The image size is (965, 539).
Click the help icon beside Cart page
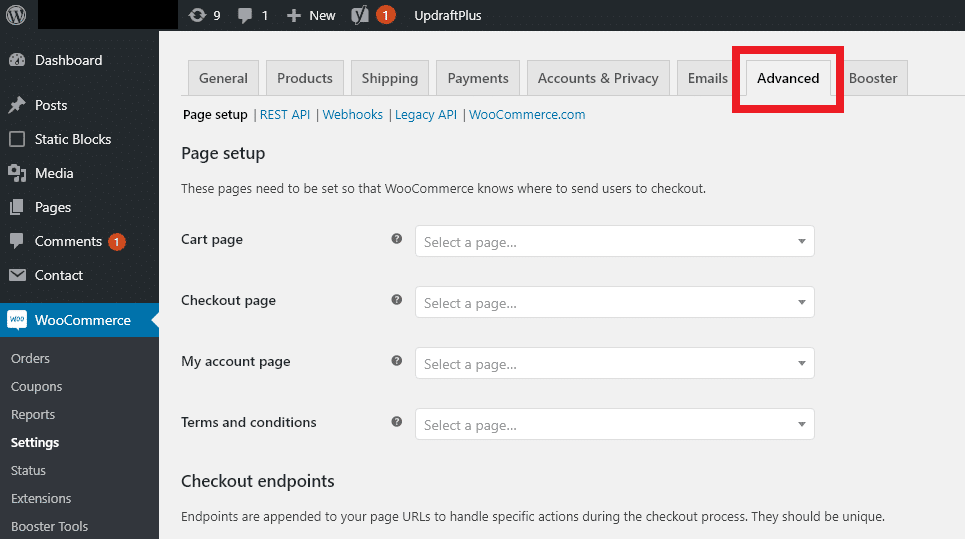pyautogui.click(x=397, y=239)
